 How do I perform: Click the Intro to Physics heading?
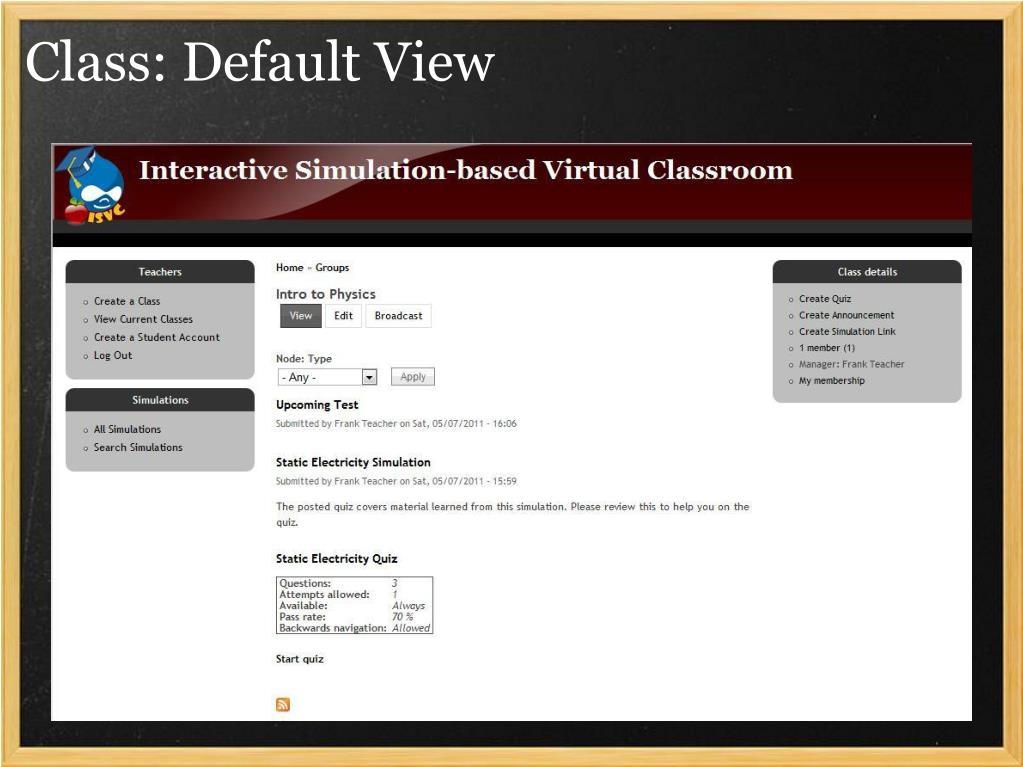326,294
